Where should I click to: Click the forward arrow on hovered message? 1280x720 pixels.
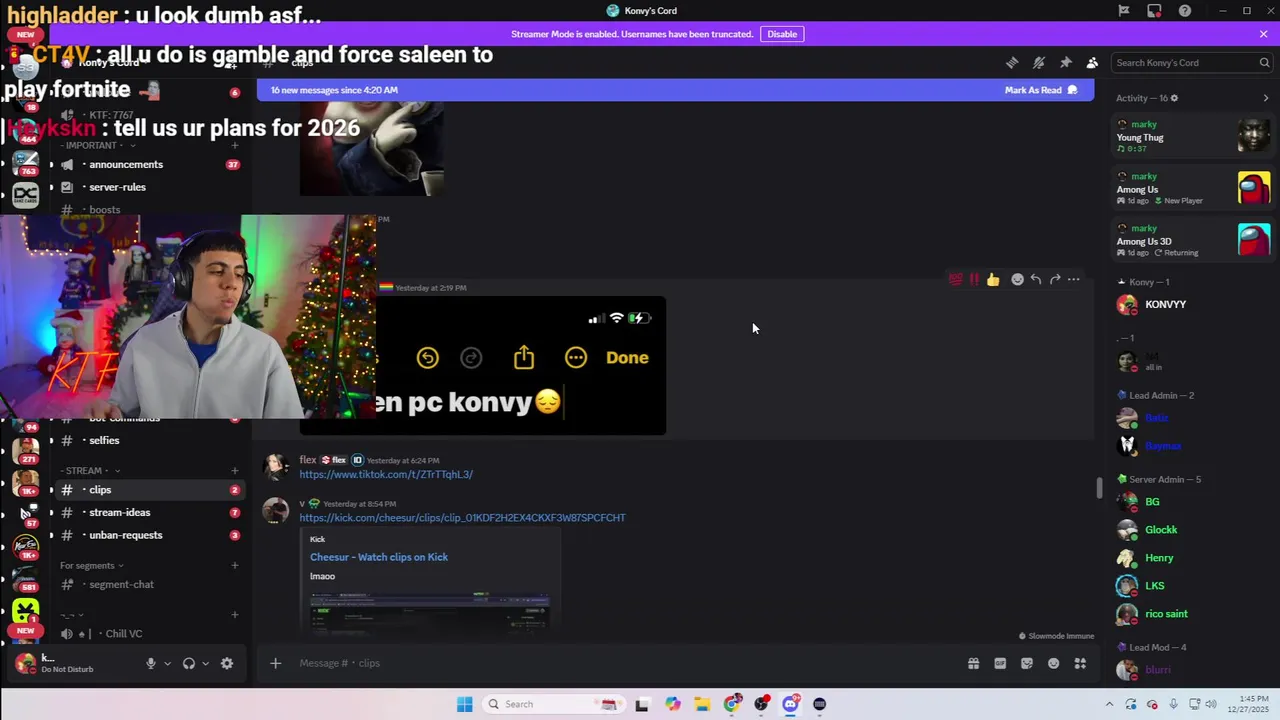tap(1055, 280)
